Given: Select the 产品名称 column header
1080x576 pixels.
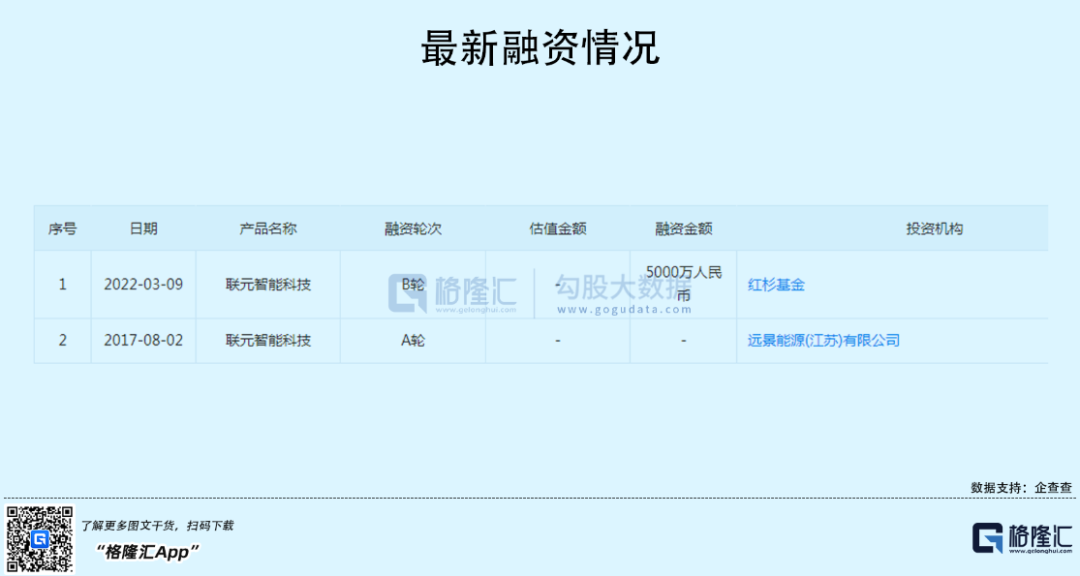Looking at the screenshot, I should click(268, 229).
